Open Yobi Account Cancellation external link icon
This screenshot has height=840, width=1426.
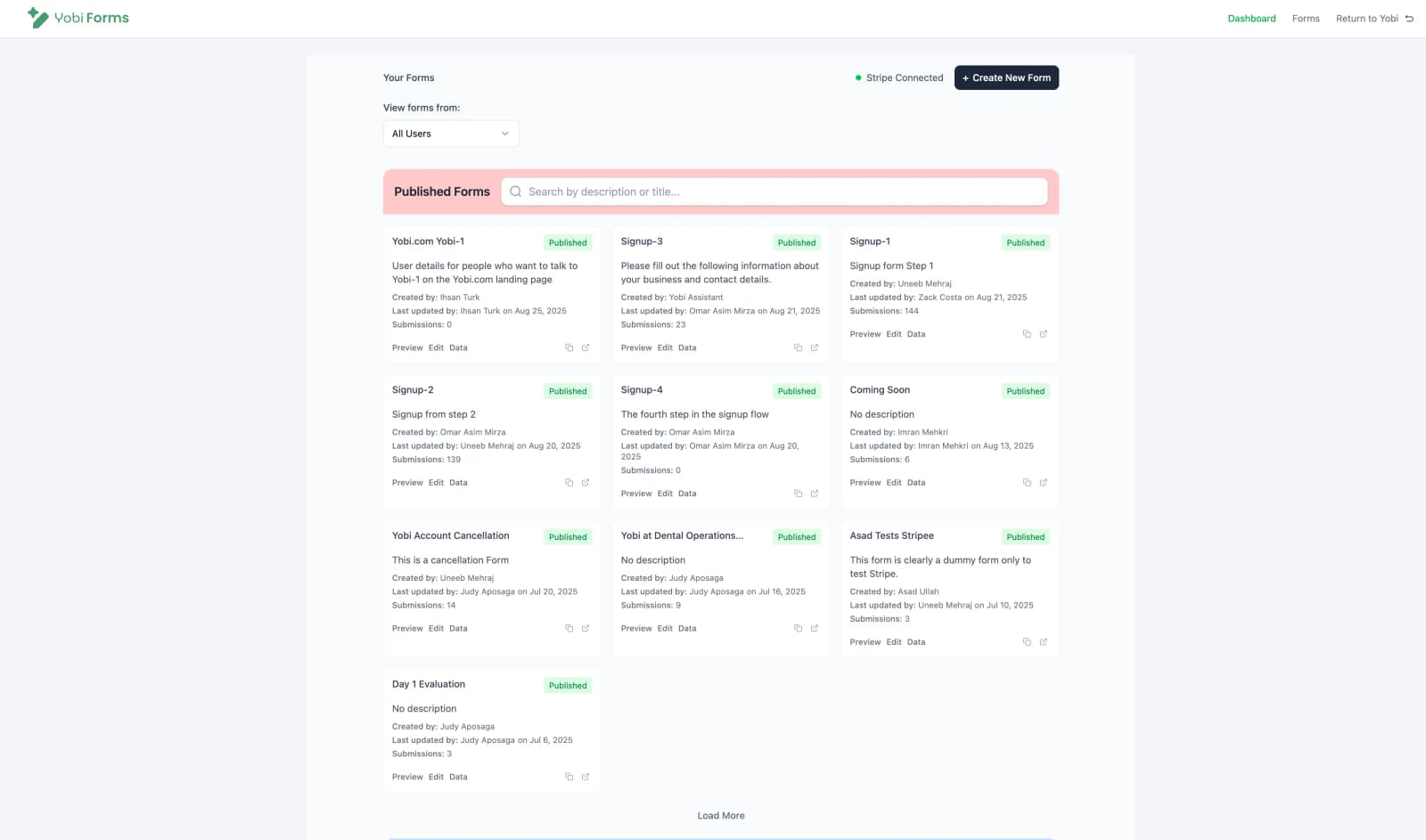click(586, 629)
